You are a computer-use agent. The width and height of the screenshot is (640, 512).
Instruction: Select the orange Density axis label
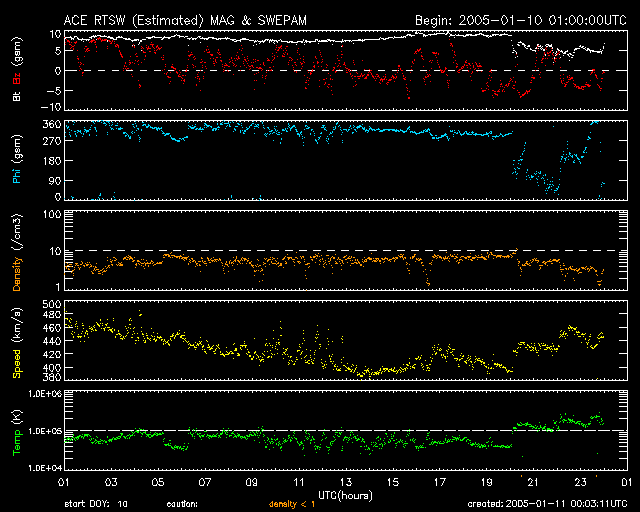click(x=16, y=253)
